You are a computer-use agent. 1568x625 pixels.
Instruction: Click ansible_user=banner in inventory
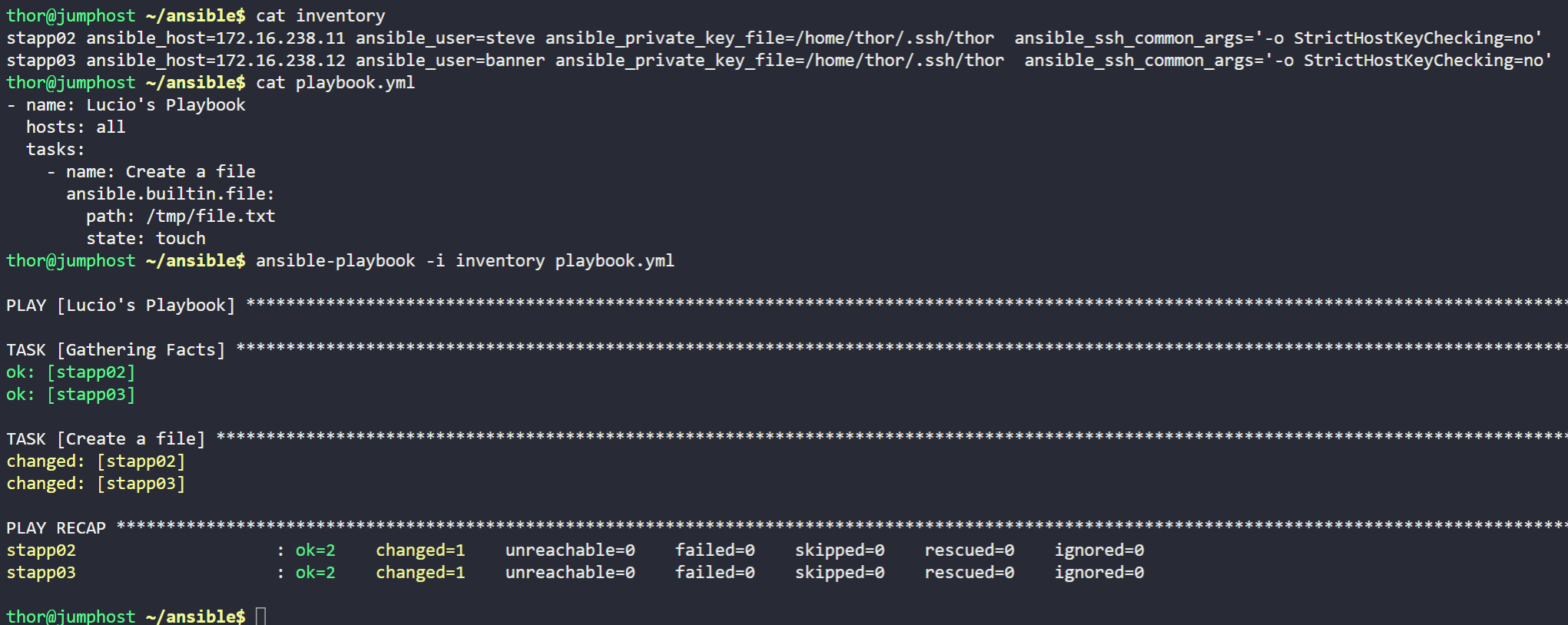450,61
